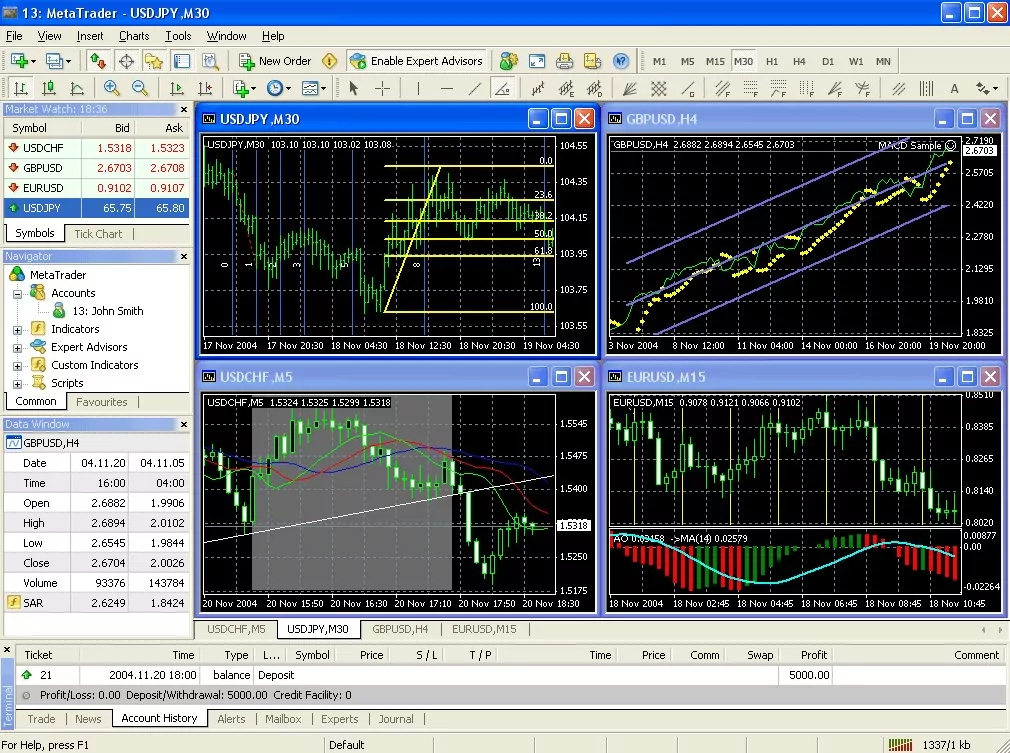Select the 13: John Smith account
Image resolution: width=1010 pixels, height=753 pixels.
tap(108, 311)
